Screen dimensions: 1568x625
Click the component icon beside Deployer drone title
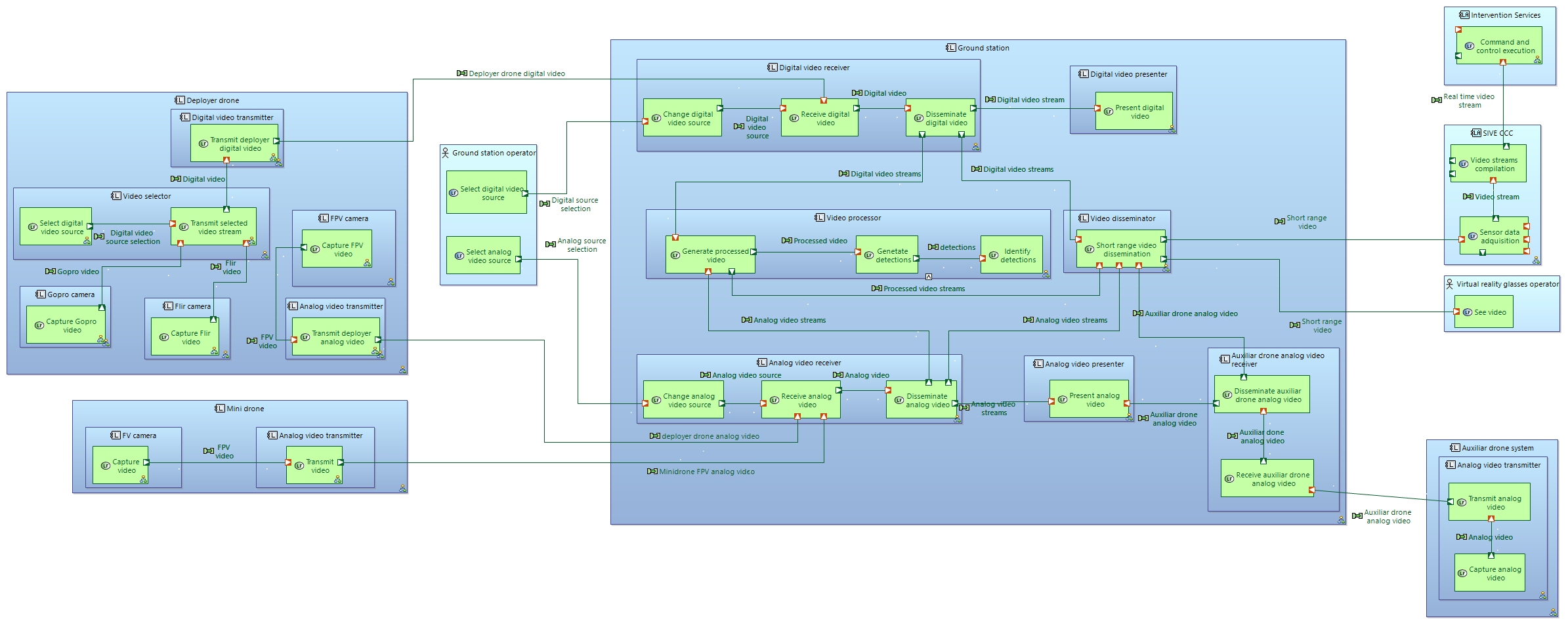pos(180,100)
